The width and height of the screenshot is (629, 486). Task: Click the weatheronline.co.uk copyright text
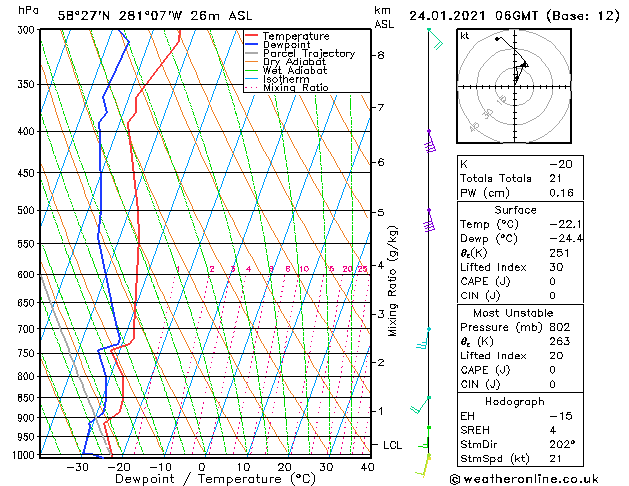click(524, 479)
